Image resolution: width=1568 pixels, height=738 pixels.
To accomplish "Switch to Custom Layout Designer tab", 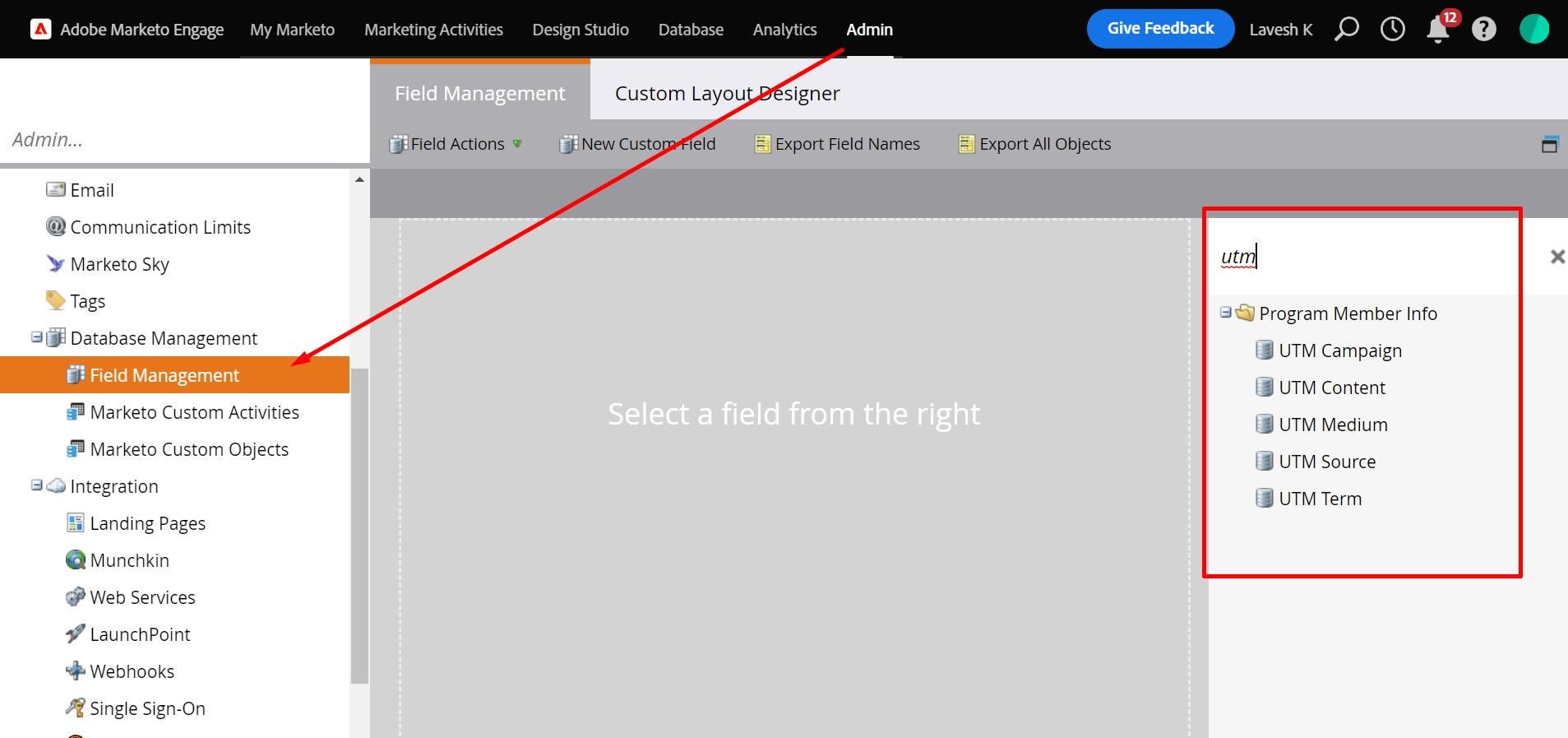I will [727, 93].
